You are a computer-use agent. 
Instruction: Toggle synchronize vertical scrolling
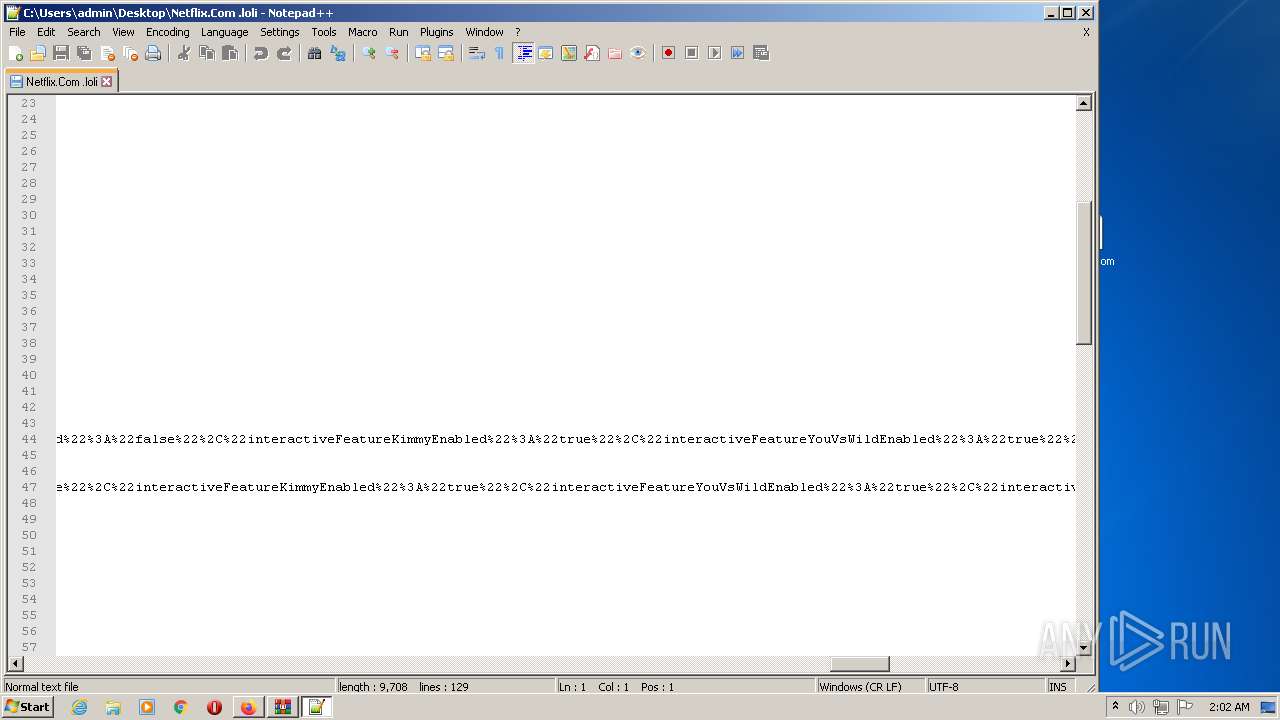(x=423, y=53)
